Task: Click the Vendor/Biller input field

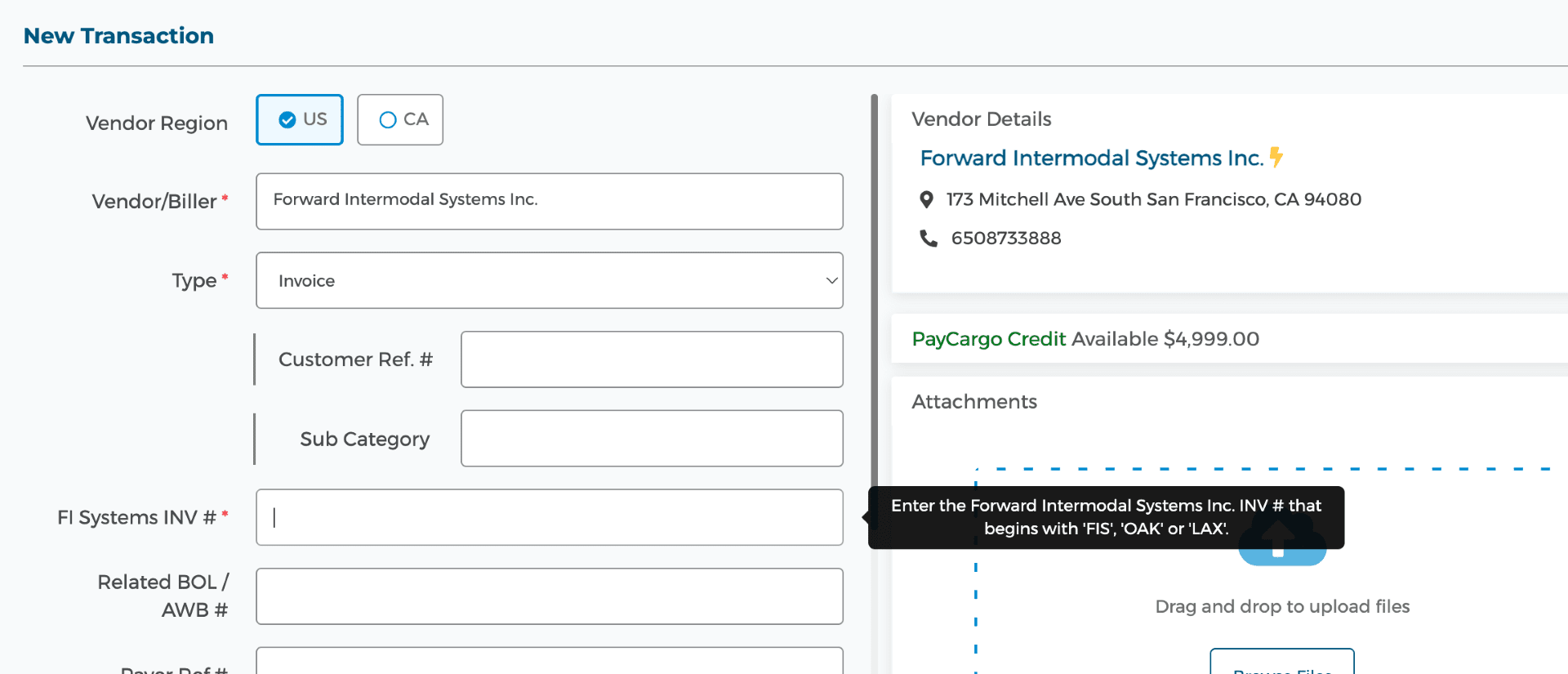Action: click(x=550, y=201)
